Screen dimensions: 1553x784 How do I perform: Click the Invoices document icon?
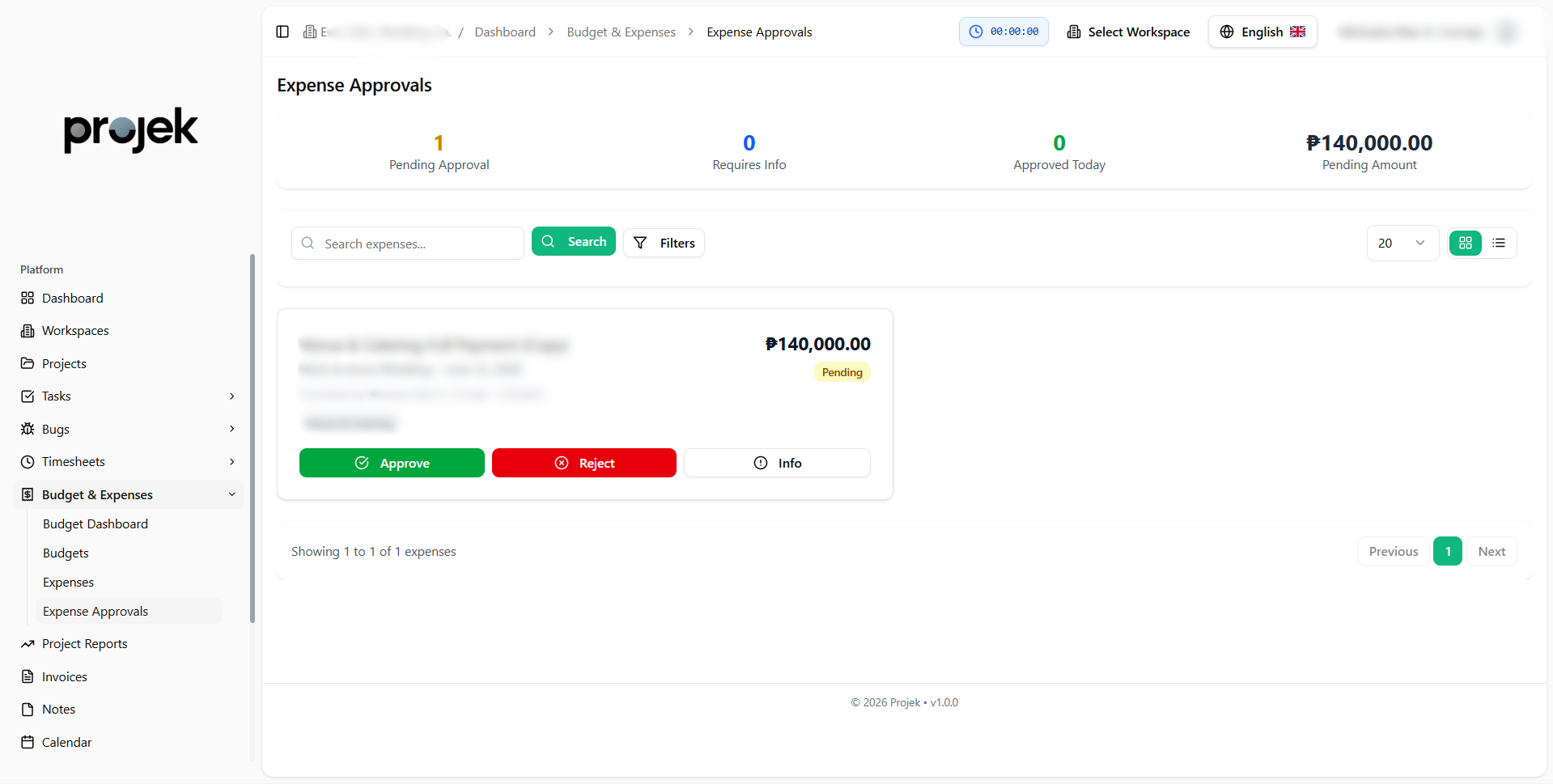click(28, 676)
